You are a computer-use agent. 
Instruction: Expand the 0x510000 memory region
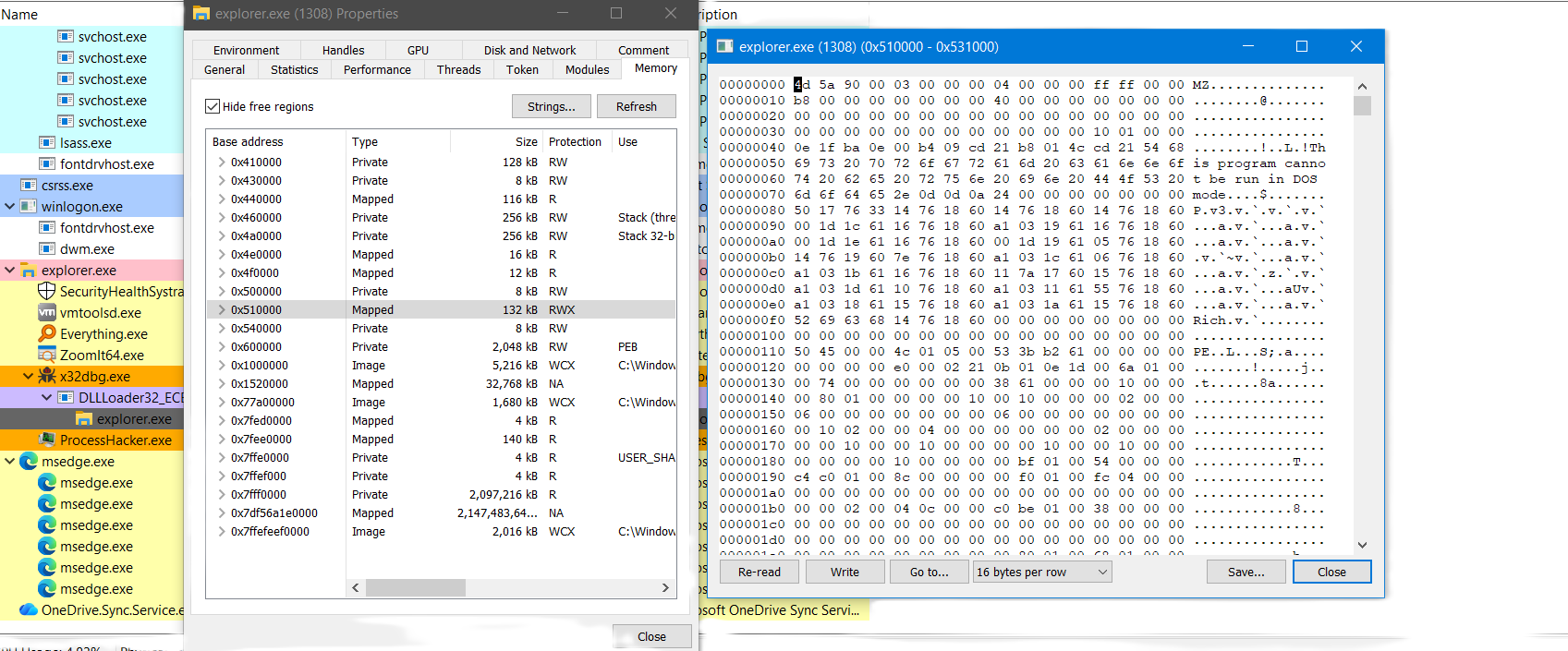(222, 310)
